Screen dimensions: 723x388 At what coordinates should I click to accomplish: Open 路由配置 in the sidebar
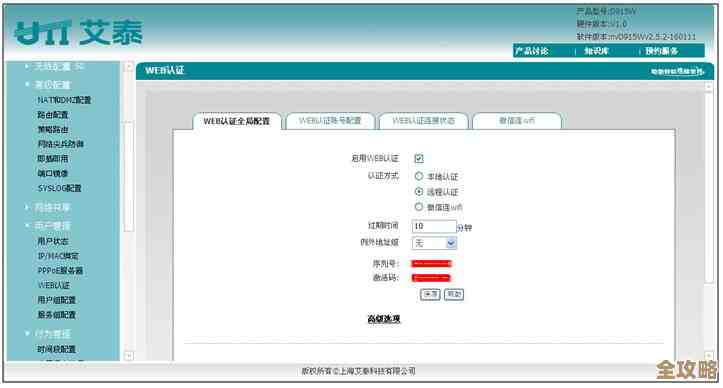(x=53, y=115)
